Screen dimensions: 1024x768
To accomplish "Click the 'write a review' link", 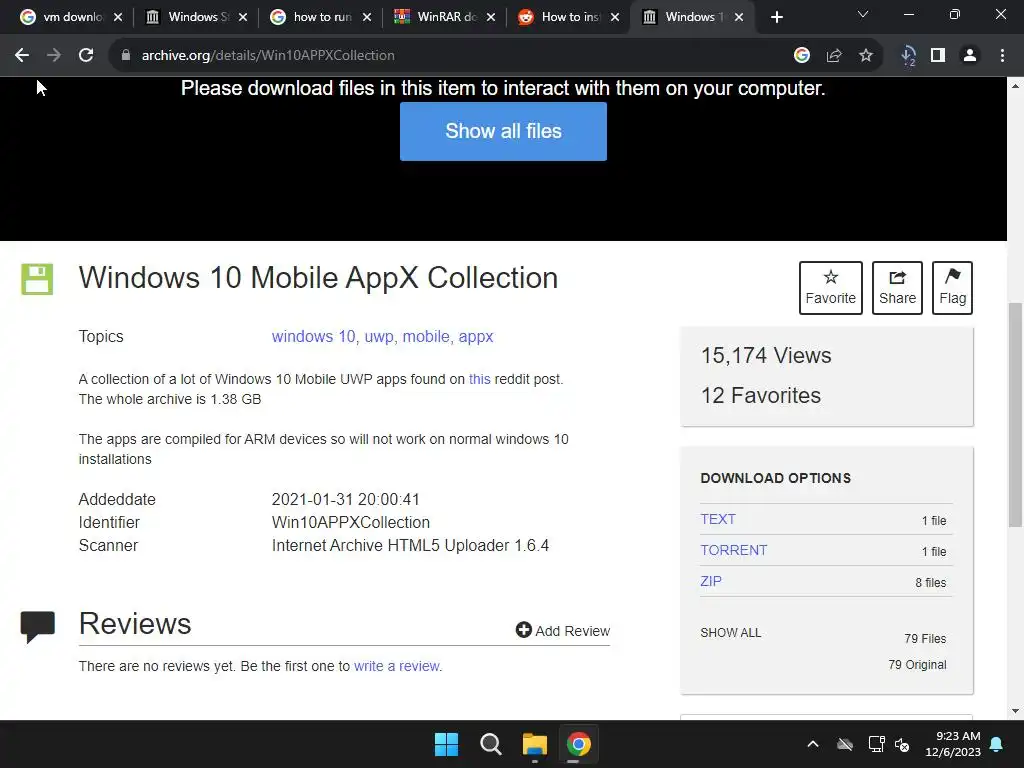I will point(396,666).
